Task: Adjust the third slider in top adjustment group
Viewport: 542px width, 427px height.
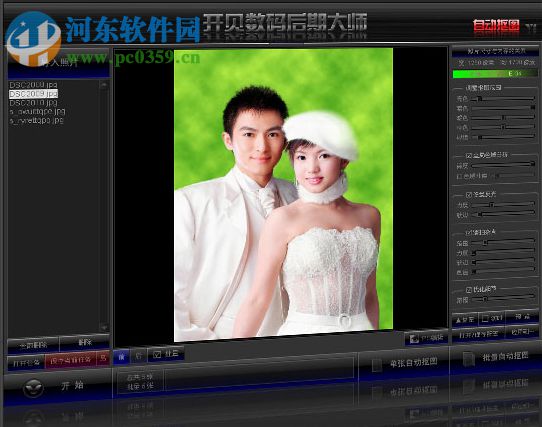Action: 503,118
